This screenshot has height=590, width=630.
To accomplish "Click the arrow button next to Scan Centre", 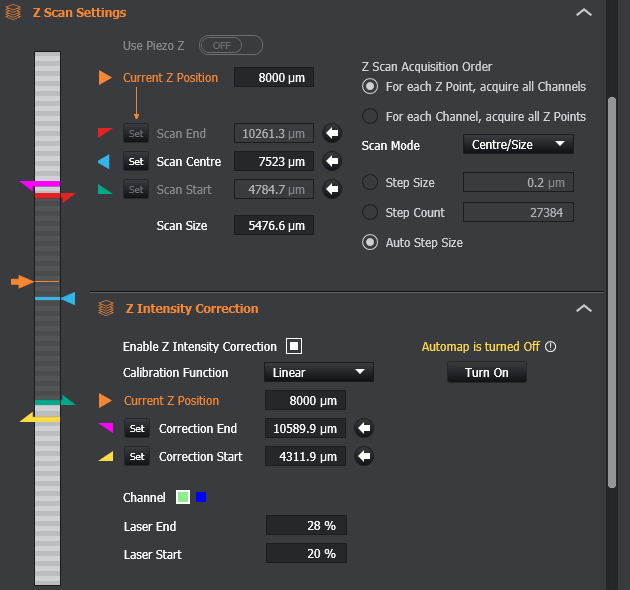I will (332, 161).
